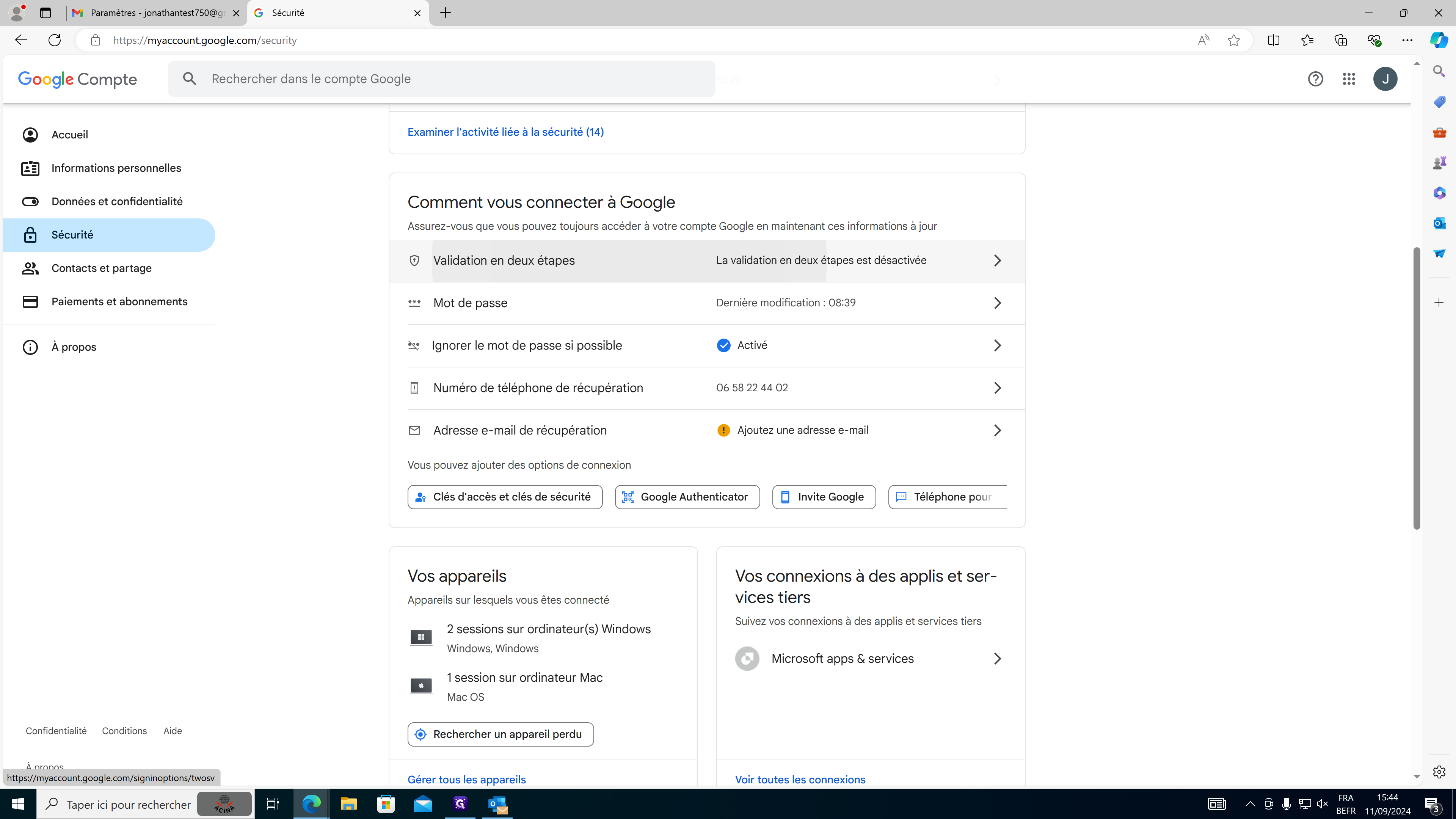Screen dimensions: 1456x819
Task: Click the help question mark icon
Action: coord(1315,79)
